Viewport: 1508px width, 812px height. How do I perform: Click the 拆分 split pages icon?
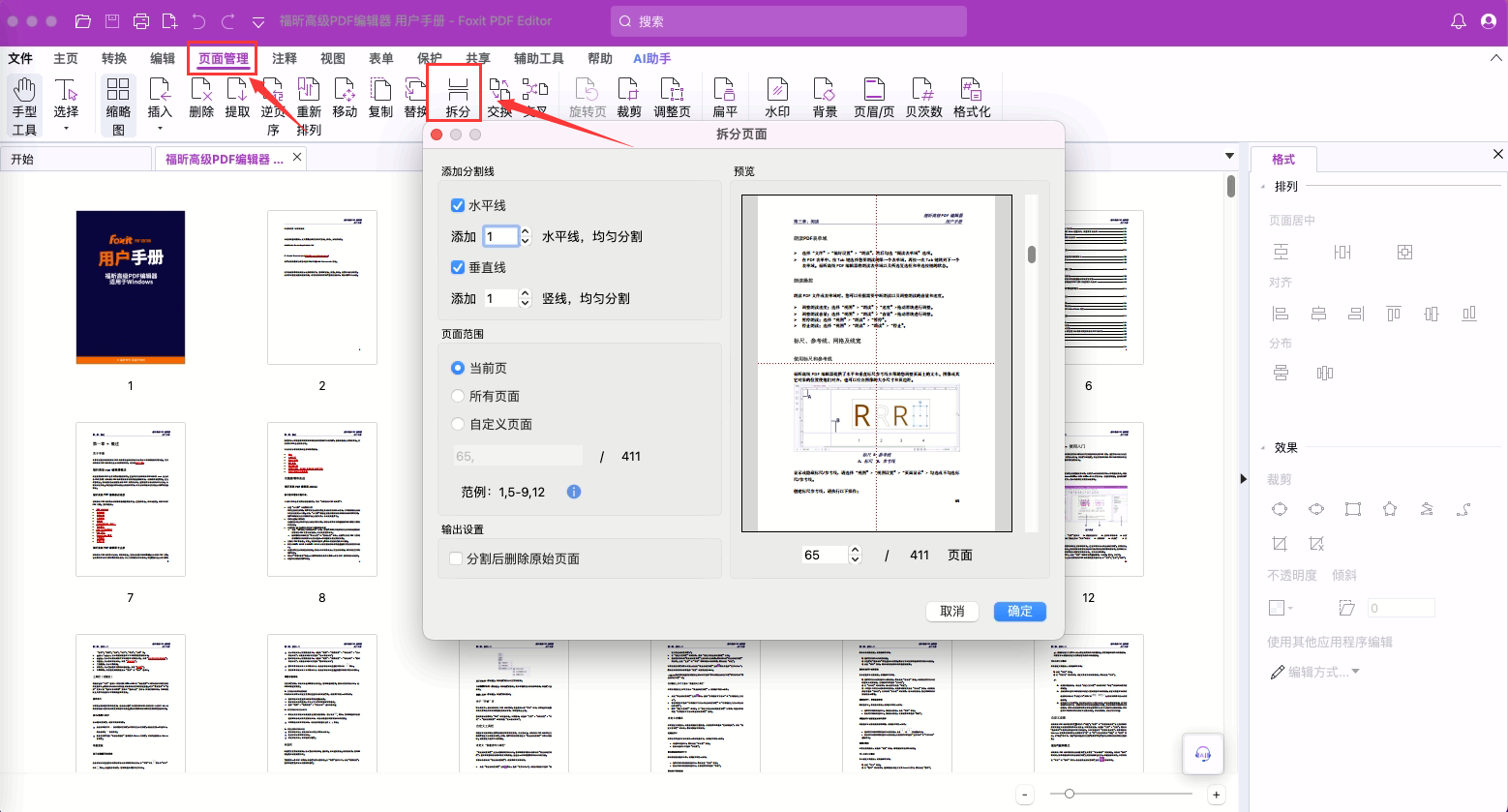tap(458, 100)
